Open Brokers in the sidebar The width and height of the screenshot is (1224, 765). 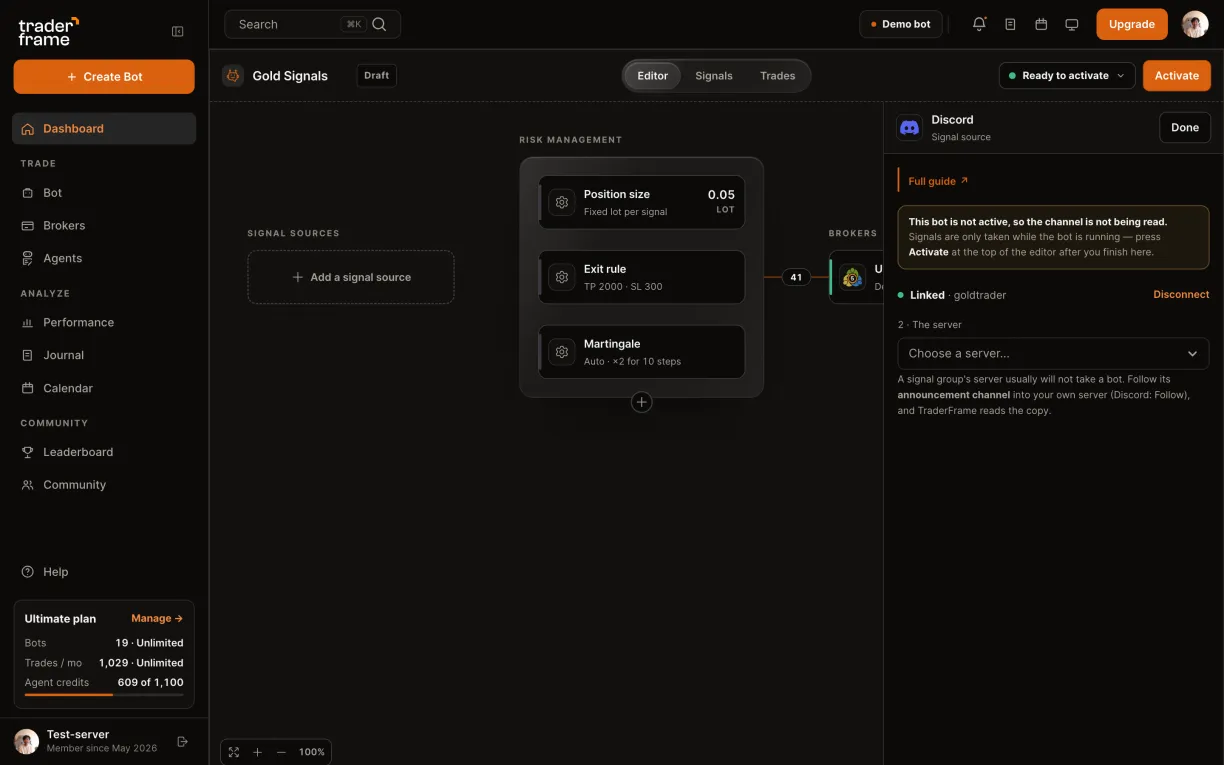104,226
